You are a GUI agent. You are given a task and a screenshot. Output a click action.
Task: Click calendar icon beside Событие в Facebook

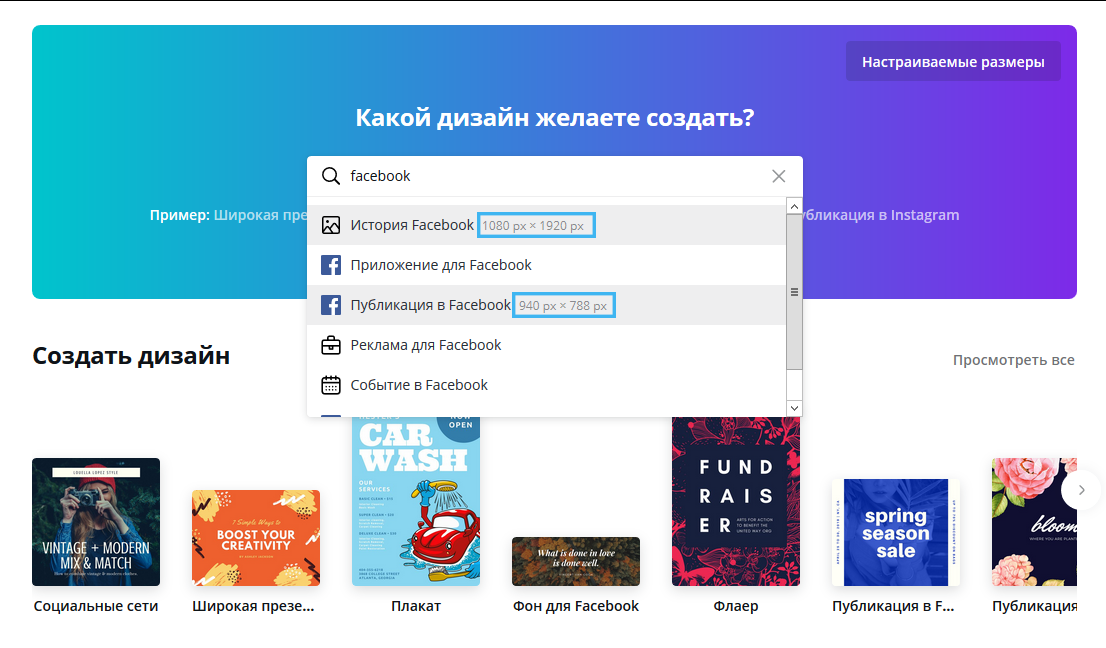coord(331,385)
